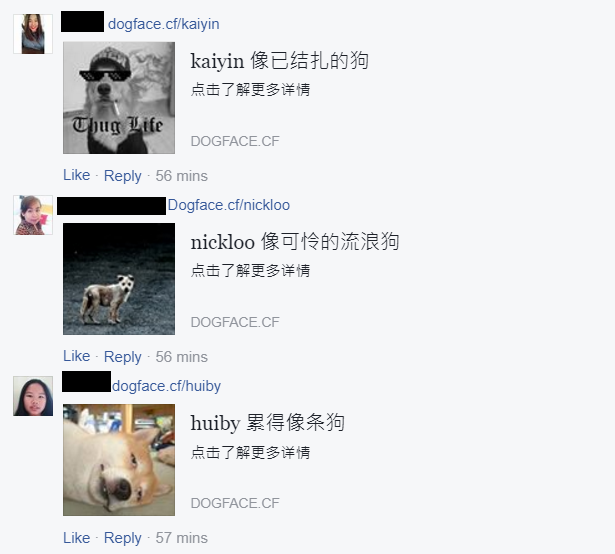Open the dogface.cf/kaiyin link

tap(164, 24)
